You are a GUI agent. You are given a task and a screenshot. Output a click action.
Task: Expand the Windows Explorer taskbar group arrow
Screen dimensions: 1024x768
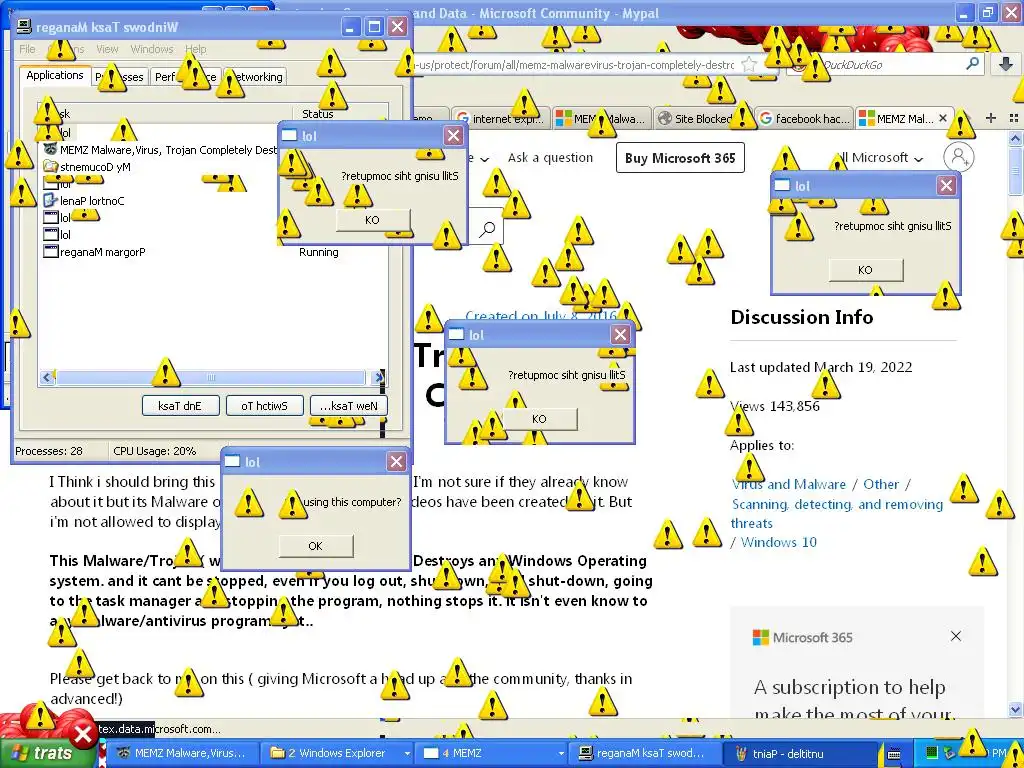point(408,754)
